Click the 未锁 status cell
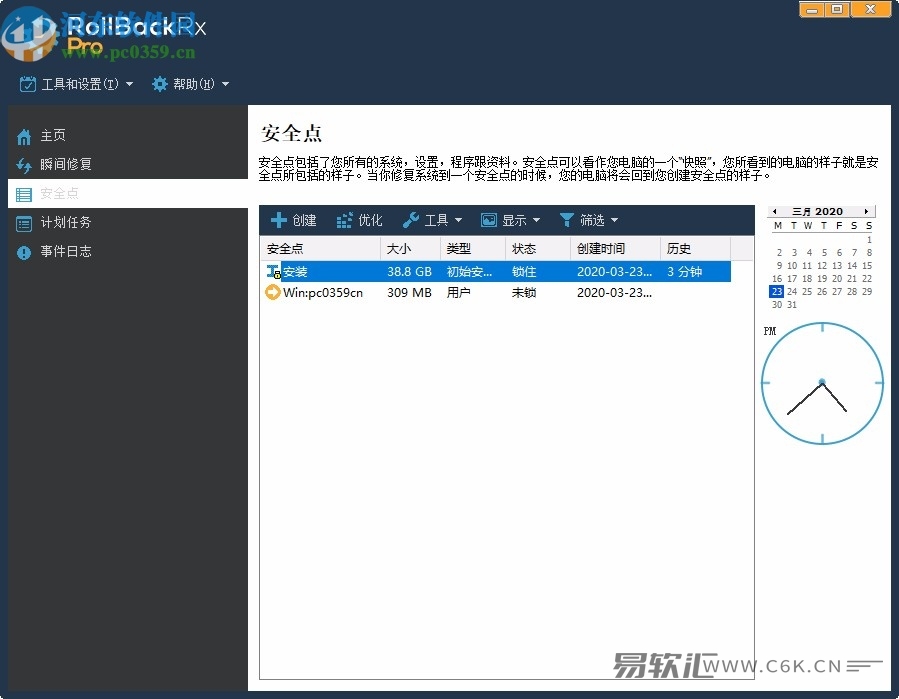 [x=524, y=292]
